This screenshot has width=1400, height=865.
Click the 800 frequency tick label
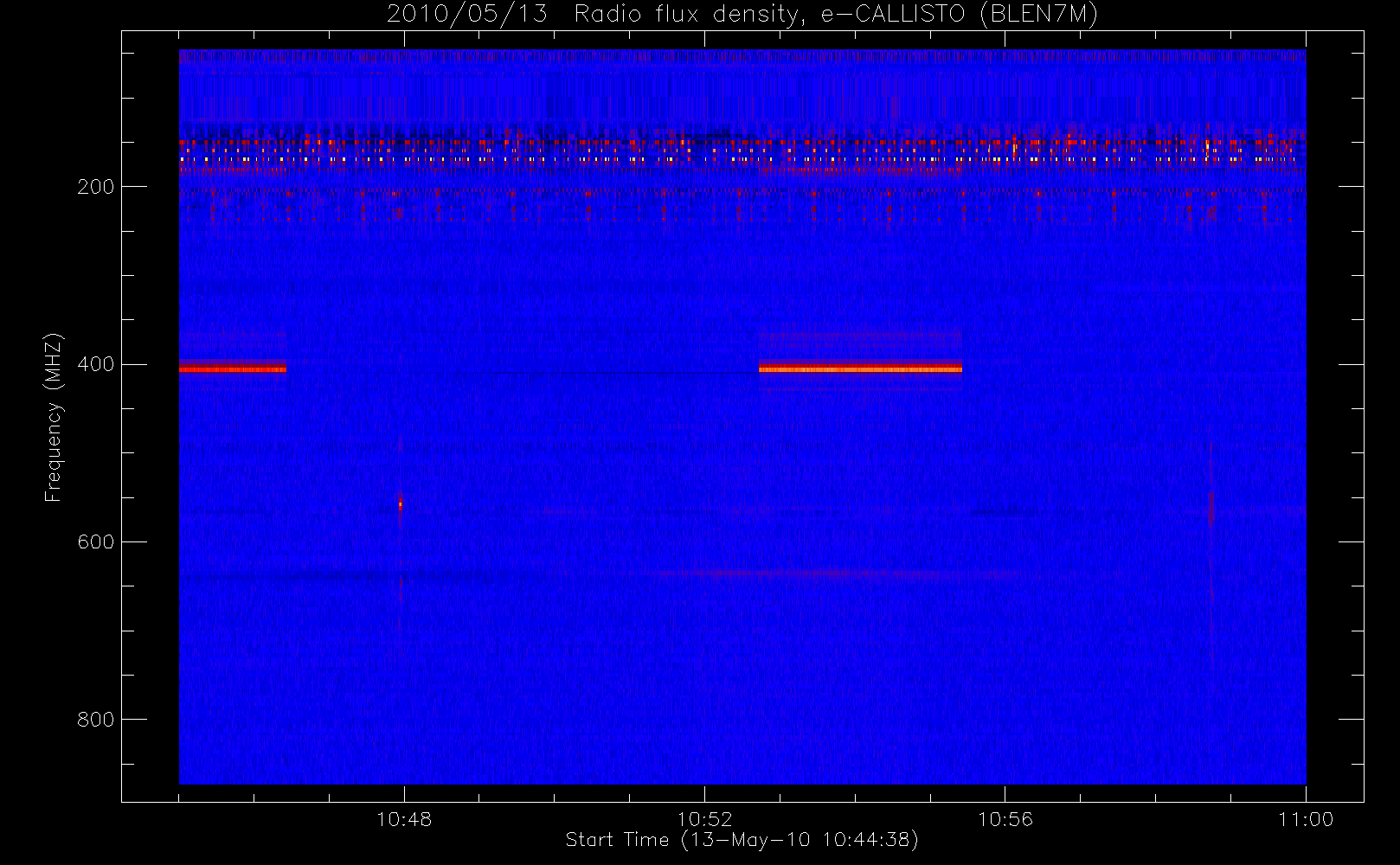coord(95,720)
